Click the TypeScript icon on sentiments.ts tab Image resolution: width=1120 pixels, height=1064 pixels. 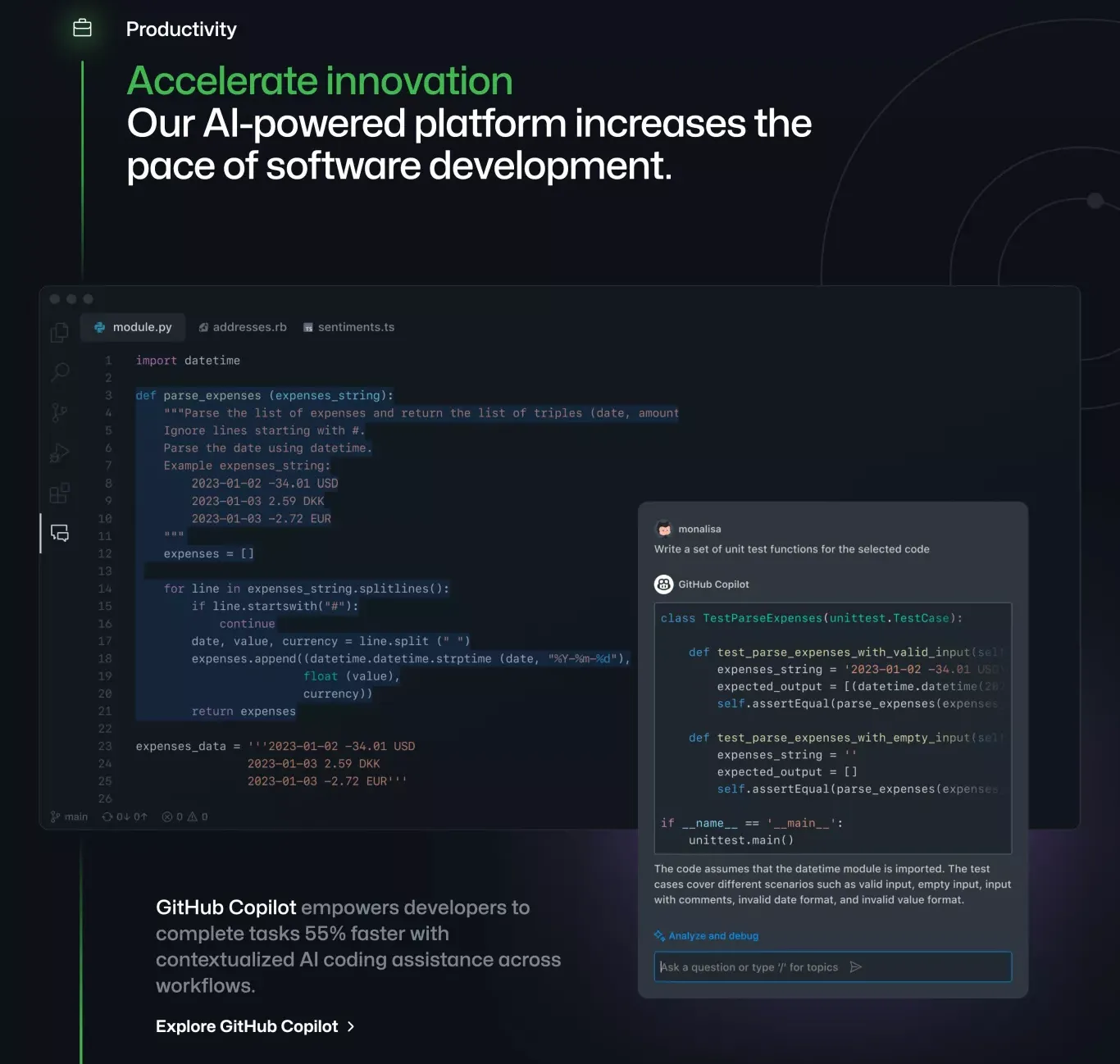(x=308, y=327)
